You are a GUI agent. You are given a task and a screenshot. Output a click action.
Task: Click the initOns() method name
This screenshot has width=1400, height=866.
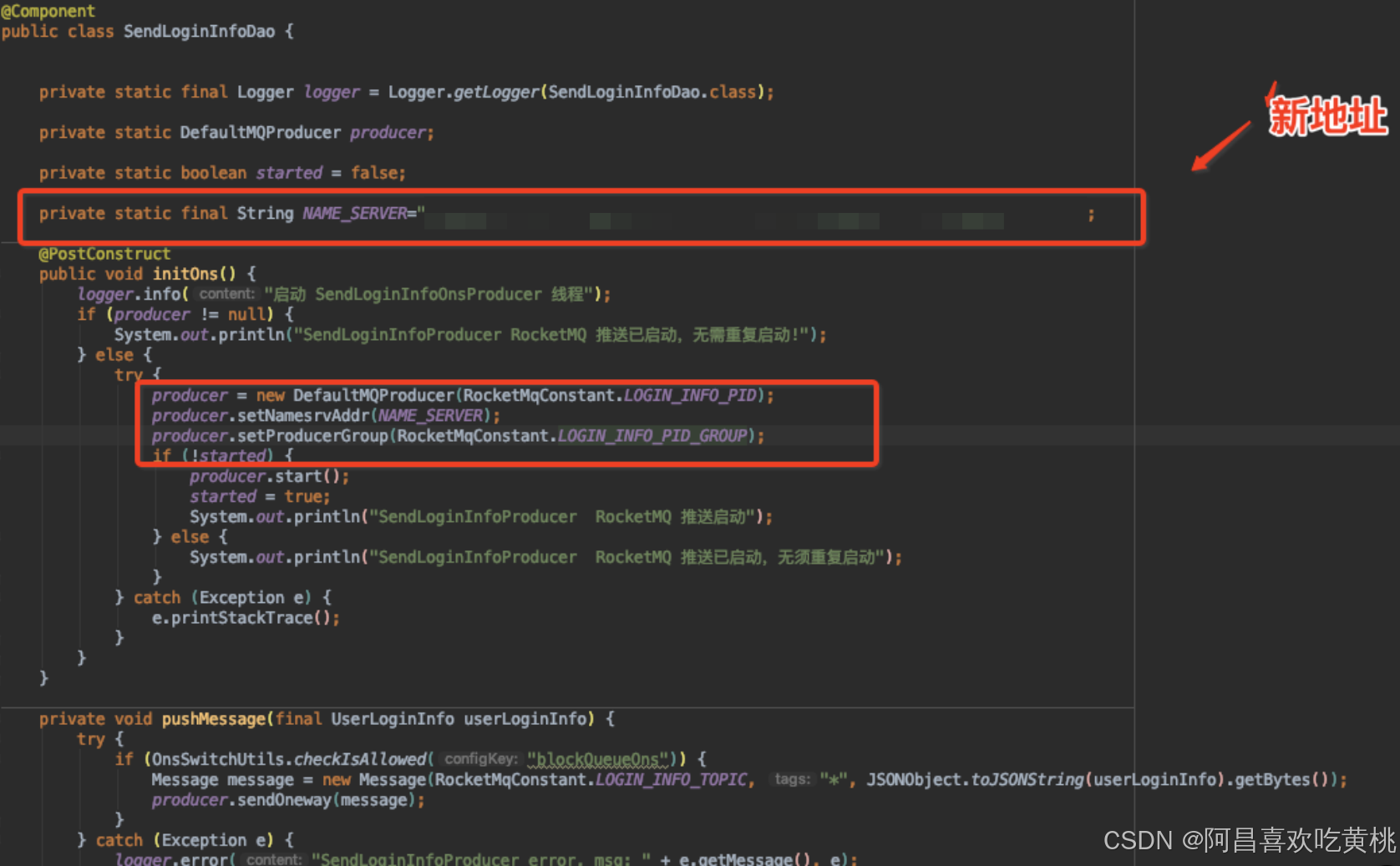point(194,273)
